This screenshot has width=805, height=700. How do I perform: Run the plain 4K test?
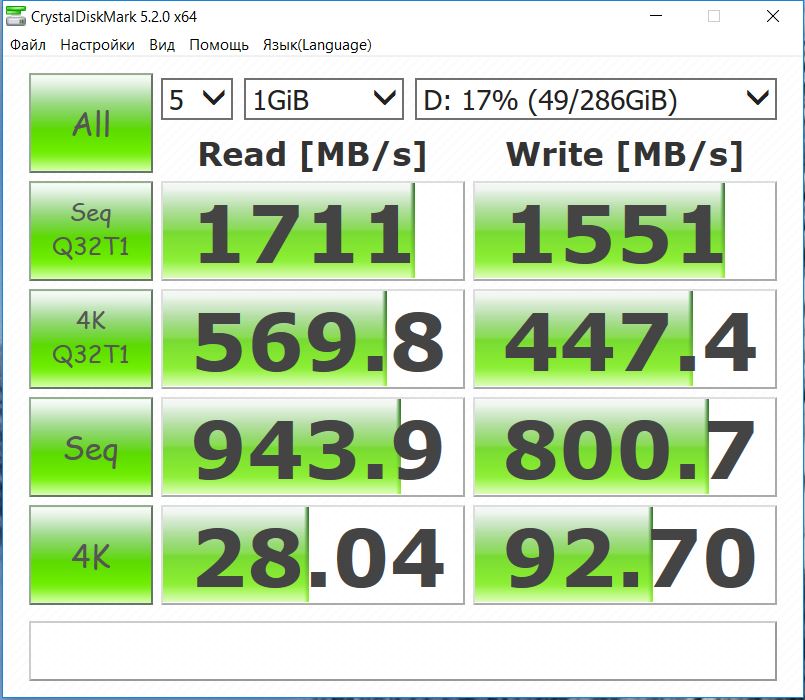91,555
